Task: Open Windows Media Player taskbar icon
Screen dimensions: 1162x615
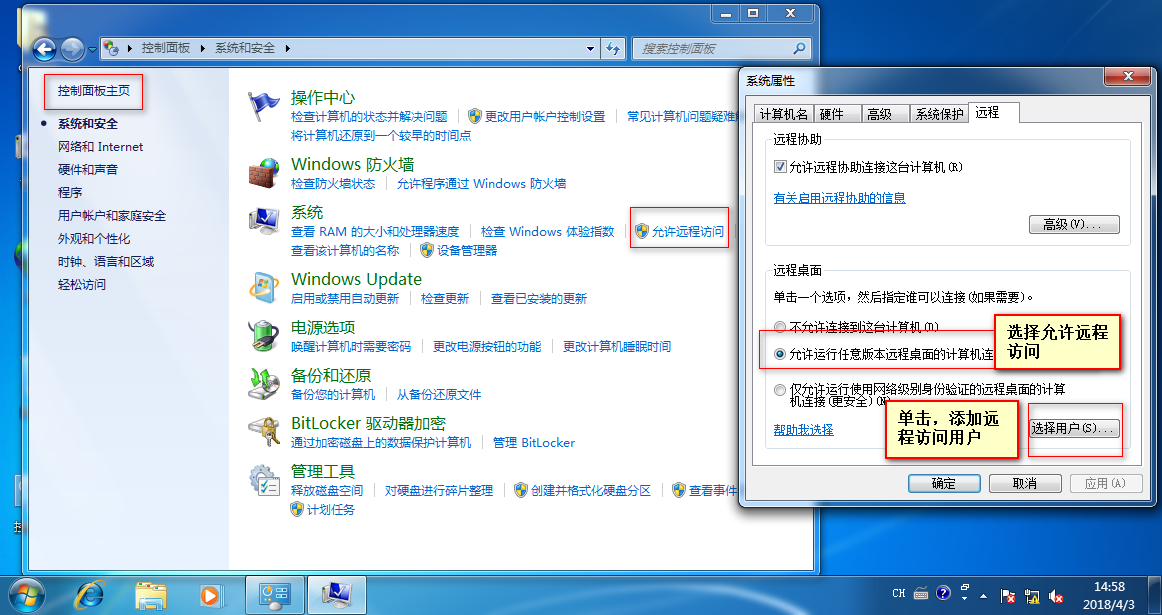Action: [x=210, y=595]
